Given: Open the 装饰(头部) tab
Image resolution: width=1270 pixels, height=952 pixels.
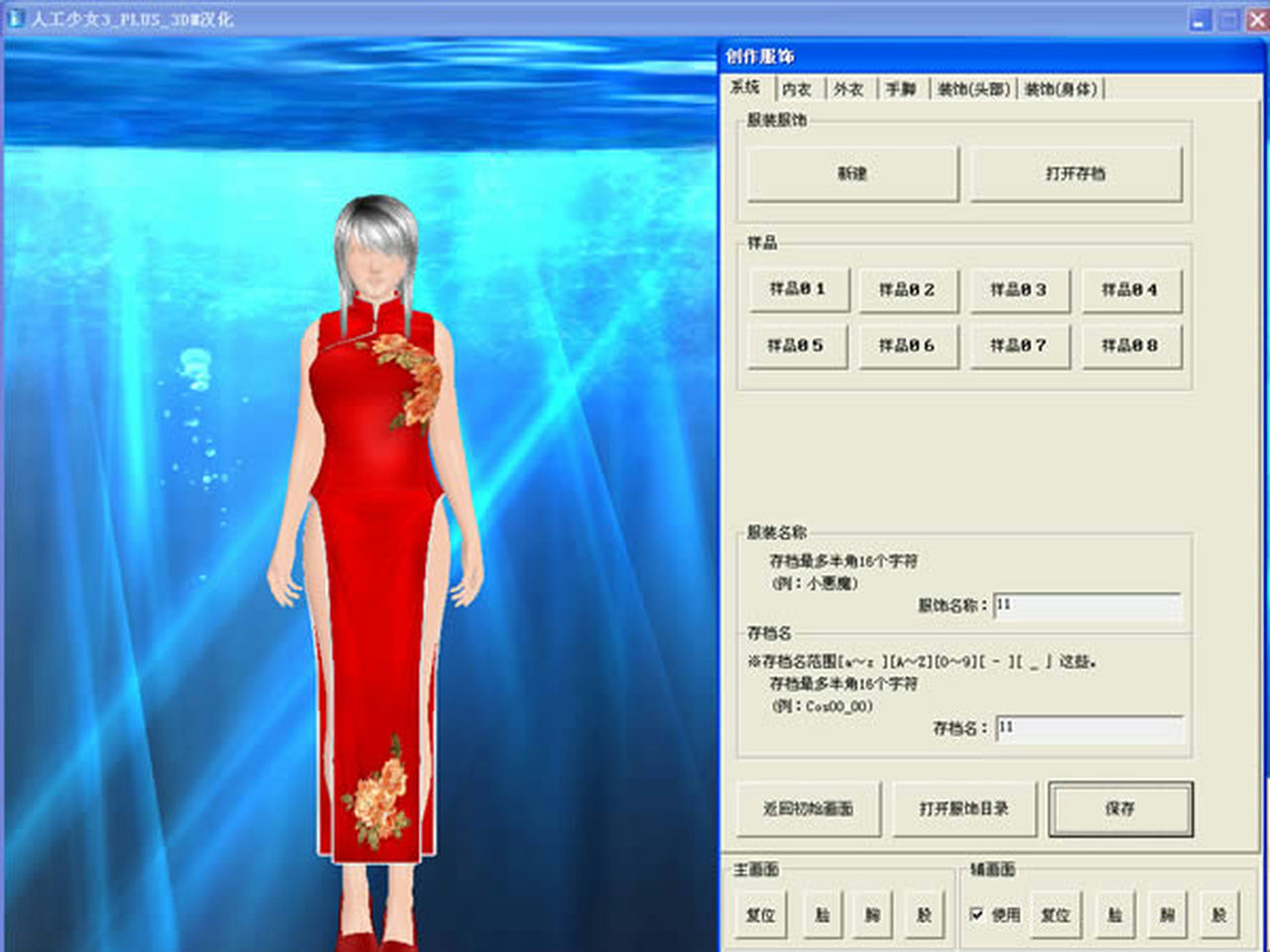Looking at the screenshot, I should (972, 89).
